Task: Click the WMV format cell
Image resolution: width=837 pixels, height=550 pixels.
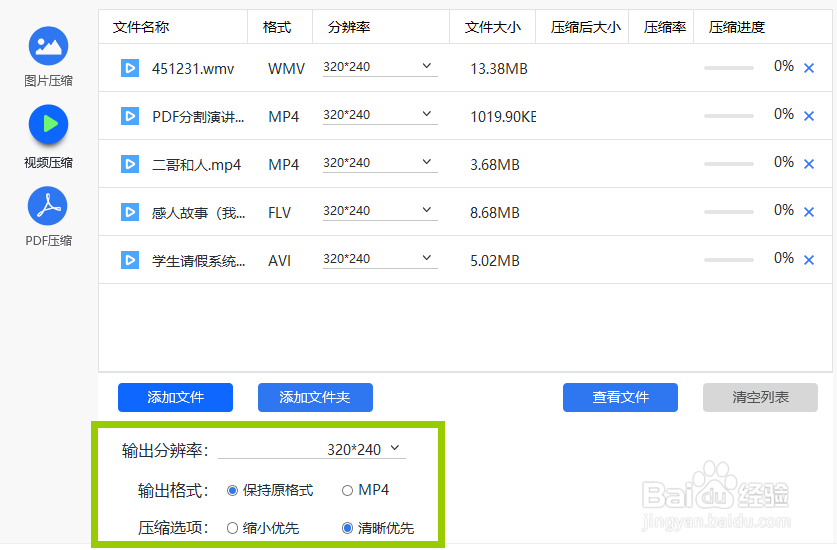Action: tap(287, 69)
